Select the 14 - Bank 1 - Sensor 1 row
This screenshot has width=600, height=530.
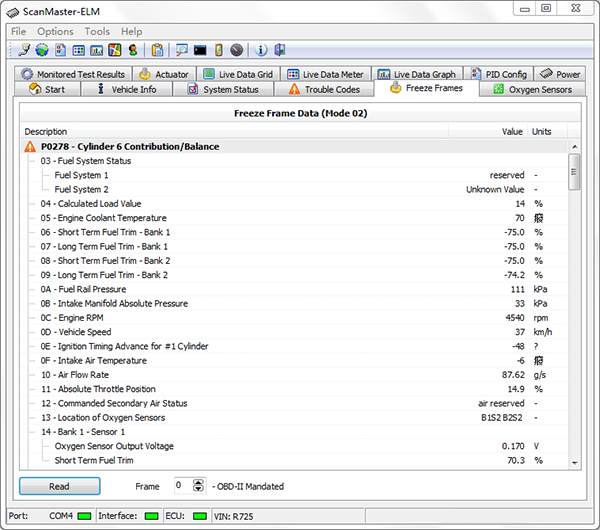(x=294, y=432)
